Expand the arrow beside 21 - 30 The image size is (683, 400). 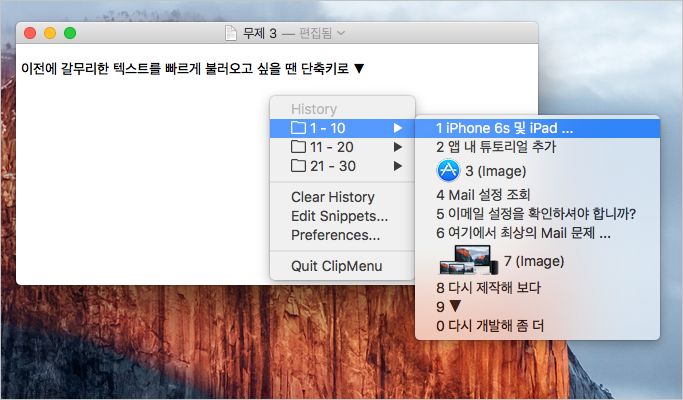click(398, 166)
